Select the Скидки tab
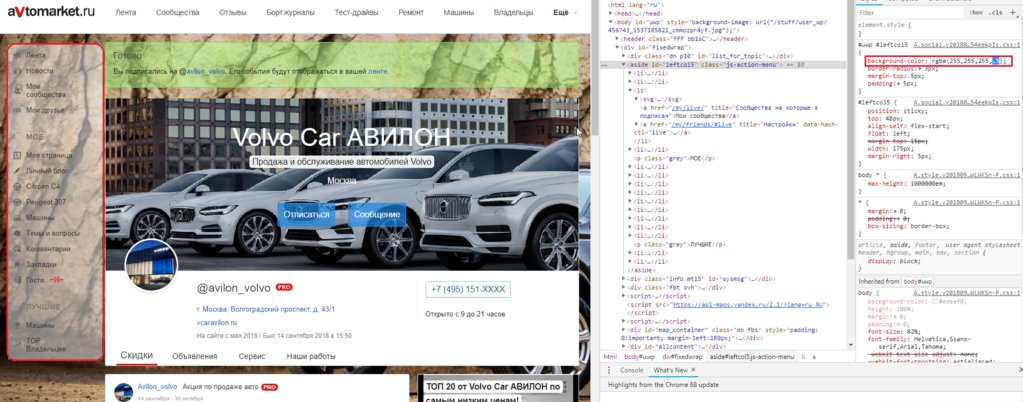Image resolution: width=1023 pixels, height=402 pixels. click(137, 356)
